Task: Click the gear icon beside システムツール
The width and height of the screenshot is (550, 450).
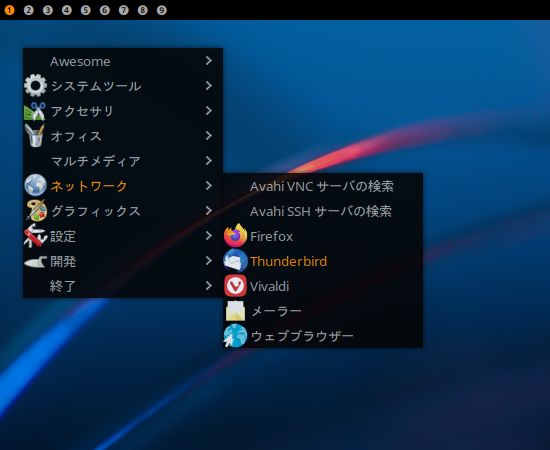Action: coord(35,86)
